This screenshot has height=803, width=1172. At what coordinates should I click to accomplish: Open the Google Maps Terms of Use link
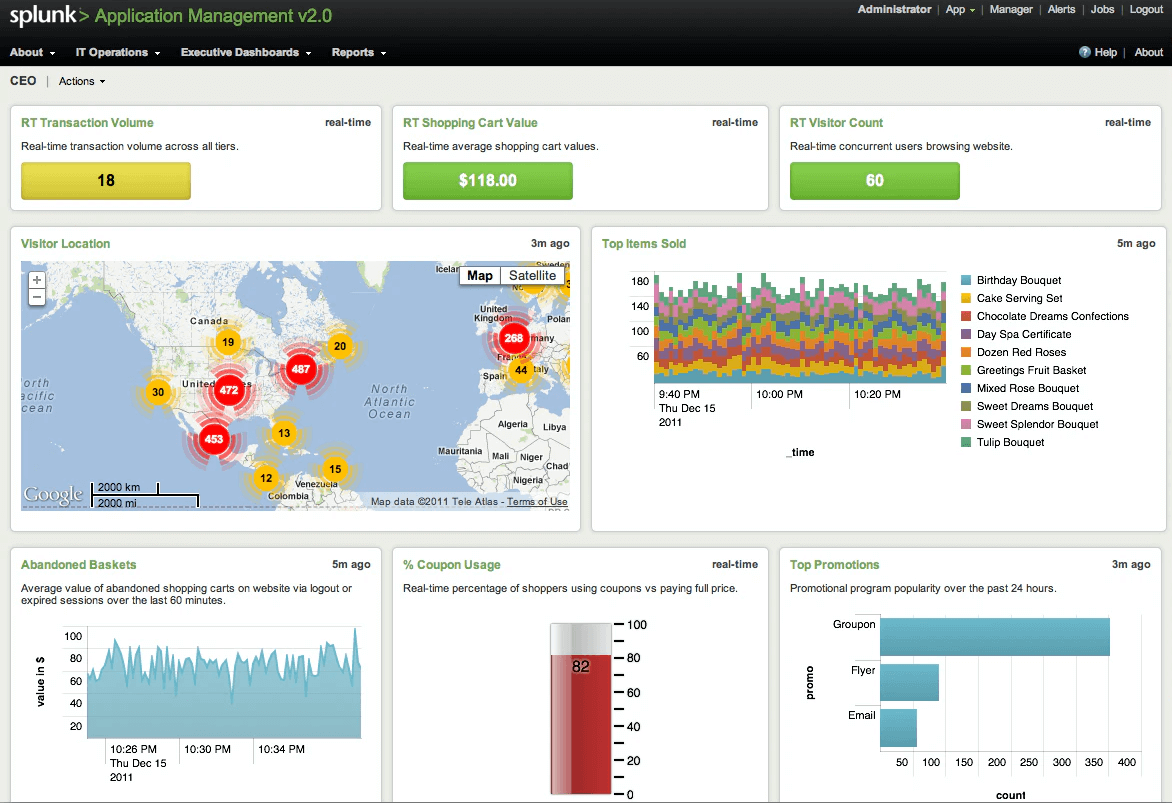click(537, 502)
